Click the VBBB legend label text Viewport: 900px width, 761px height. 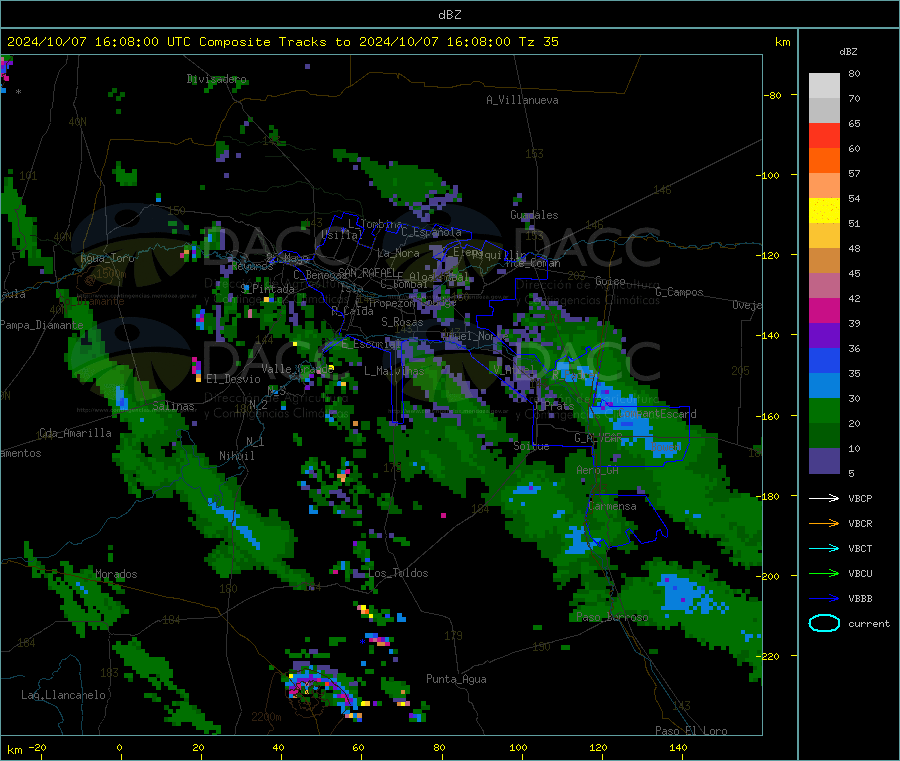point(860,598)
